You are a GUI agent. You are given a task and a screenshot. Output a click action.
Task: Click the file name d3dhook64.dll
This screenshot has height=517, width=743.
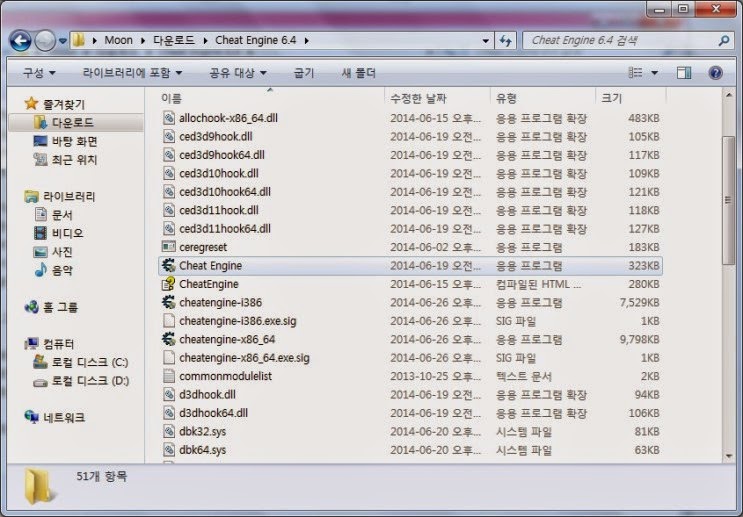click(214, 413)
